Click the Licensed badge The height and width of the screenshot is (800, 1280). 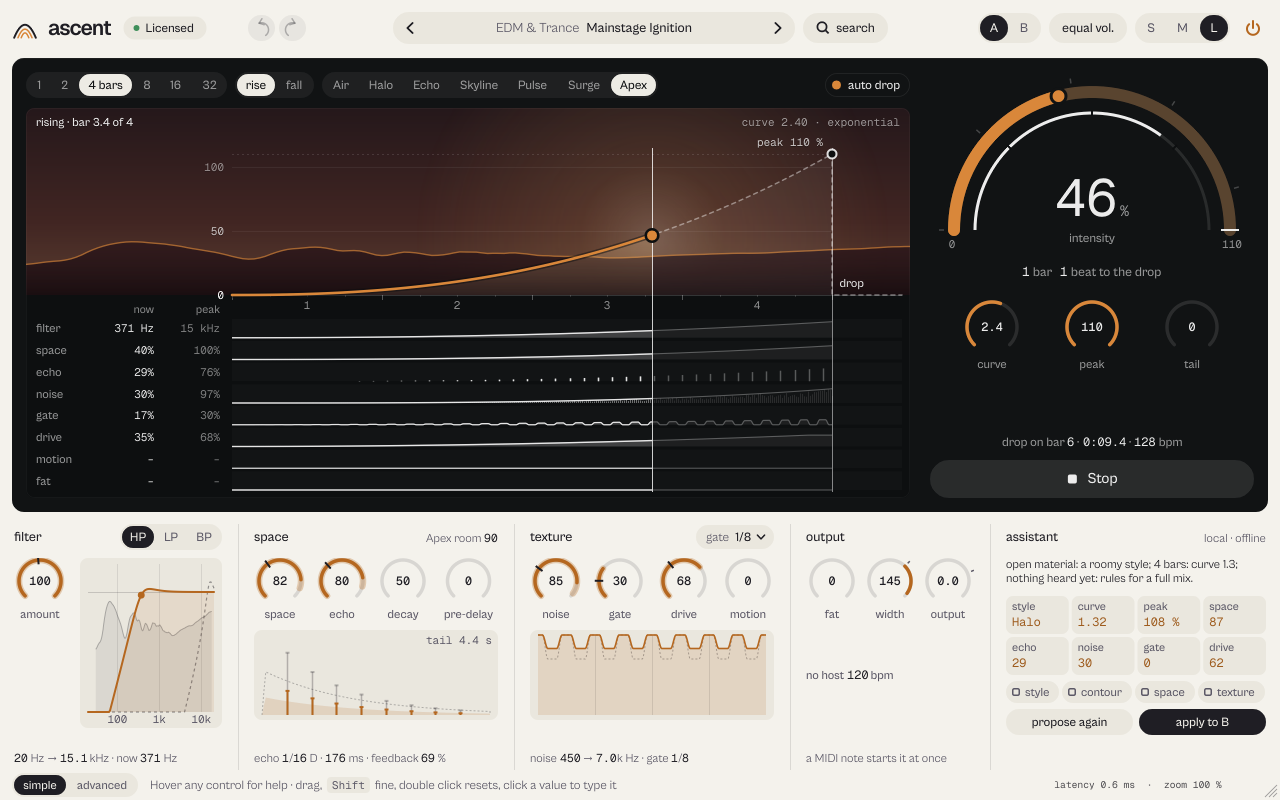point(165,28)
